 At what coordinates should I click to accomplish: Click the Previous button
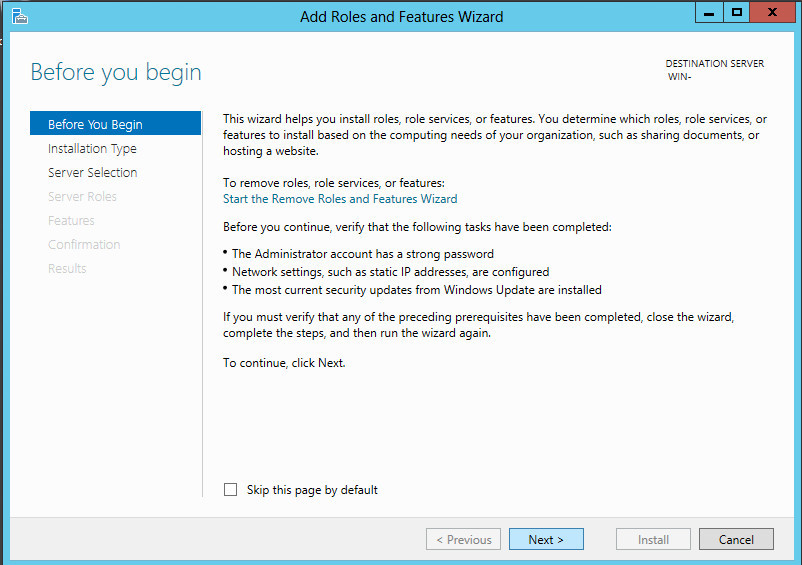pyautogui.click(x=463, y=539)
